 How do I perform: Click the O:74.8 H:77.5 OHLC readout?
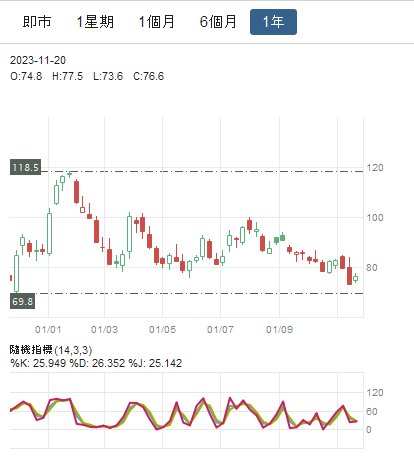click(x=87, y=76)
